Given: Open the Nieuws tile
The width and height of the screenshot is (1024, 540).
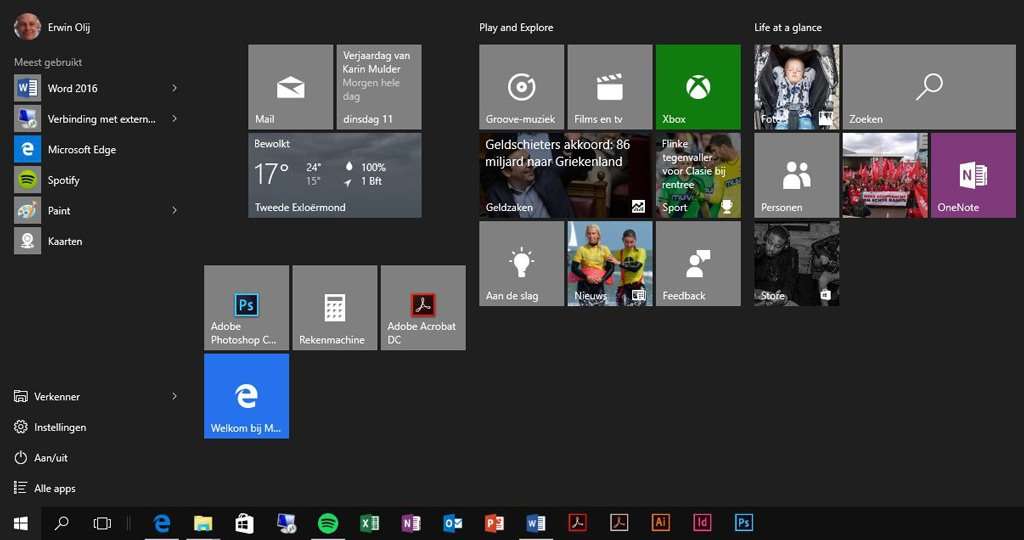Looking at the screenshot, I should [610, 263].
